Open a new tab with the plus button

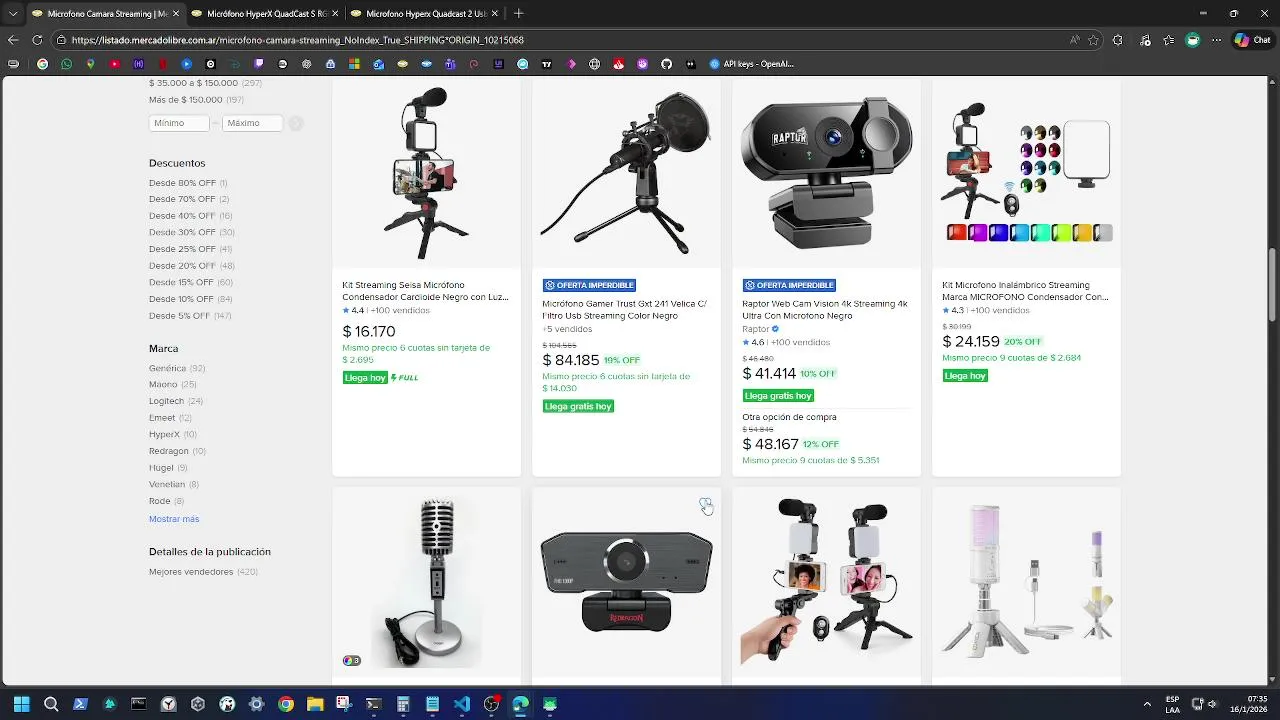[518, 14]
